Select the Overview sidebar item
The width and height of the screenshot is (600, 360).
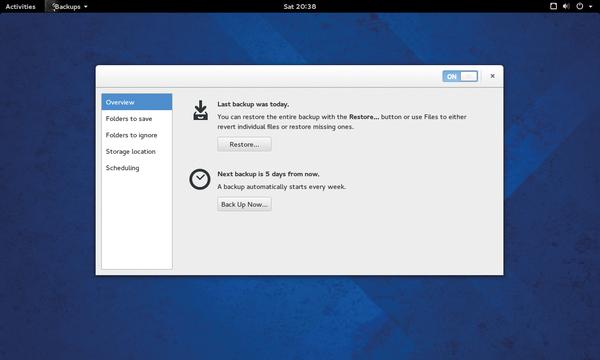coord(137,102)
